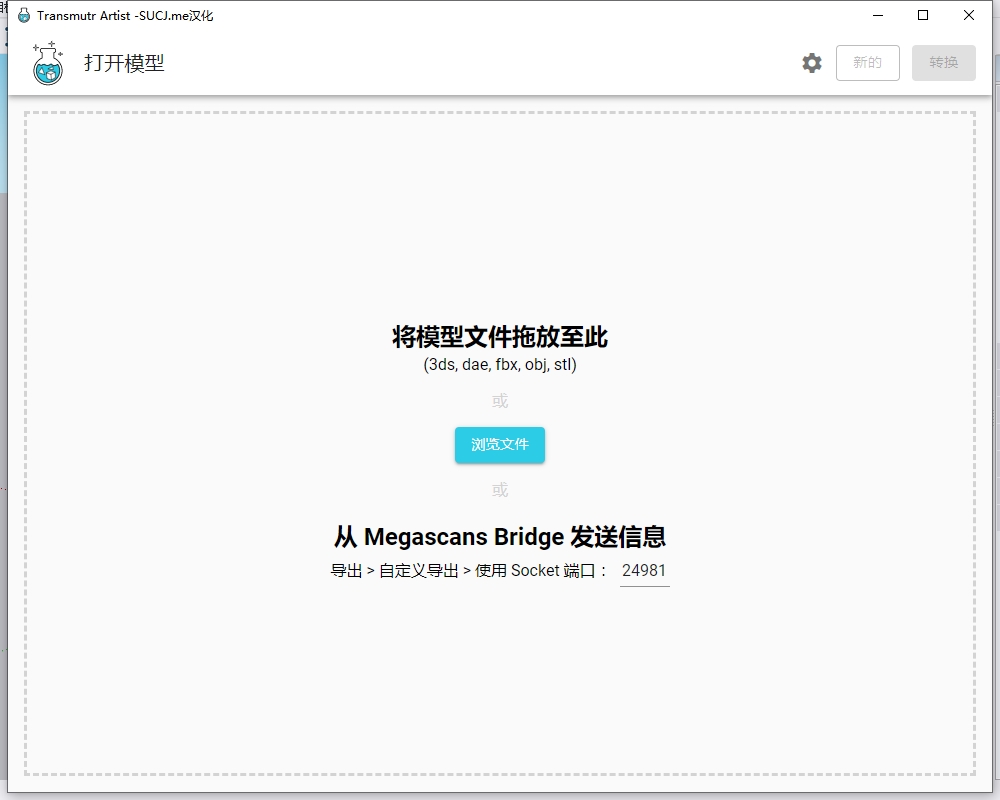Minimize the Transmutr Artist window

click(x=877, y=15)
